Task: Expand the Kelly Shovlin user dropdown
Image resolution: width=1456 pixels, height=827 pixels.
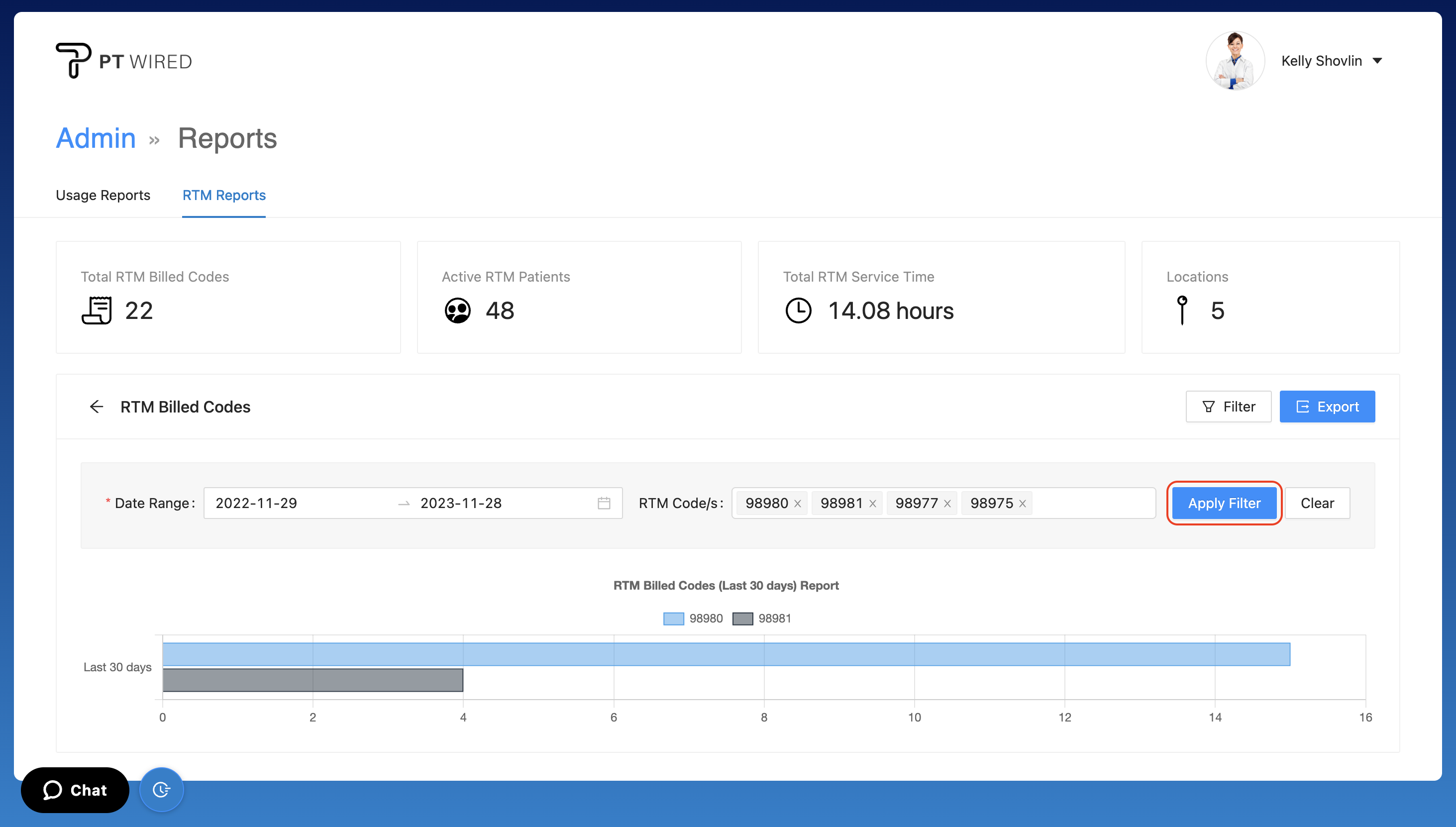Action: 1377,61
